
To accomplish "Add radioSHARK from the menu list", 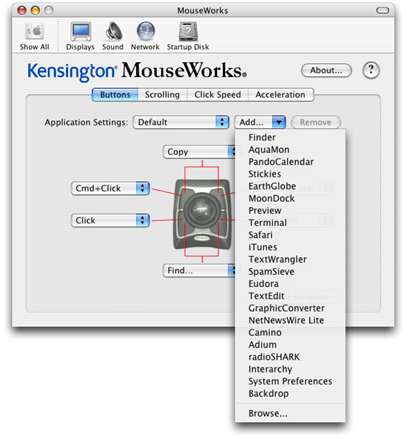I will coord(290,357).
